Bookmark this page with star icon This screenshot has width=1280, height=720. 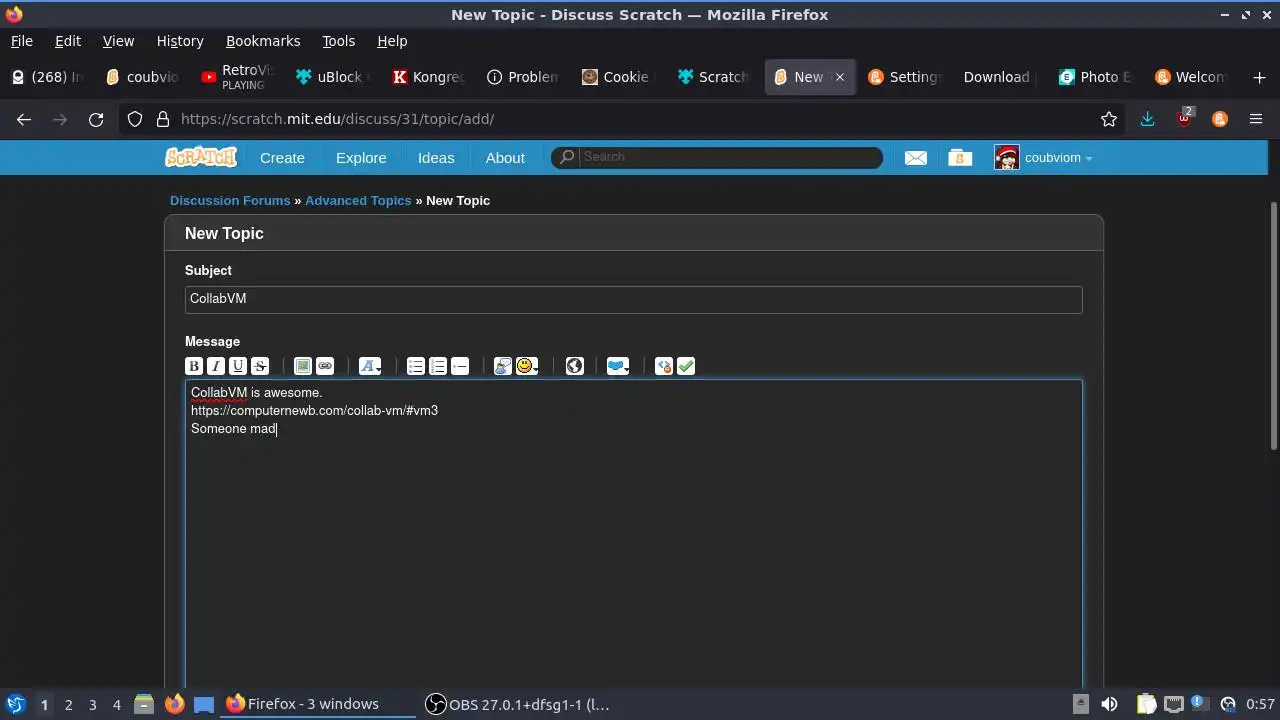click(x=1109, y=119)
